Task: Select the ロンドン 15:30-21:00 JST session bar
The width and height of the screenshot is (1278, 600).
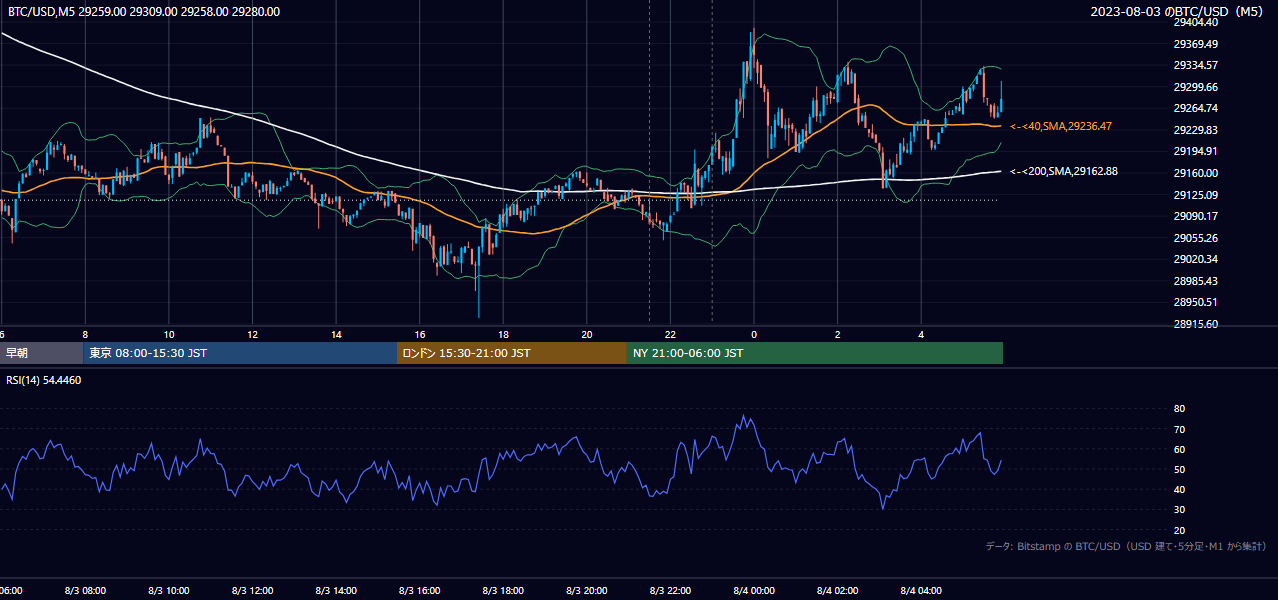Action: (x=512, y=353)
